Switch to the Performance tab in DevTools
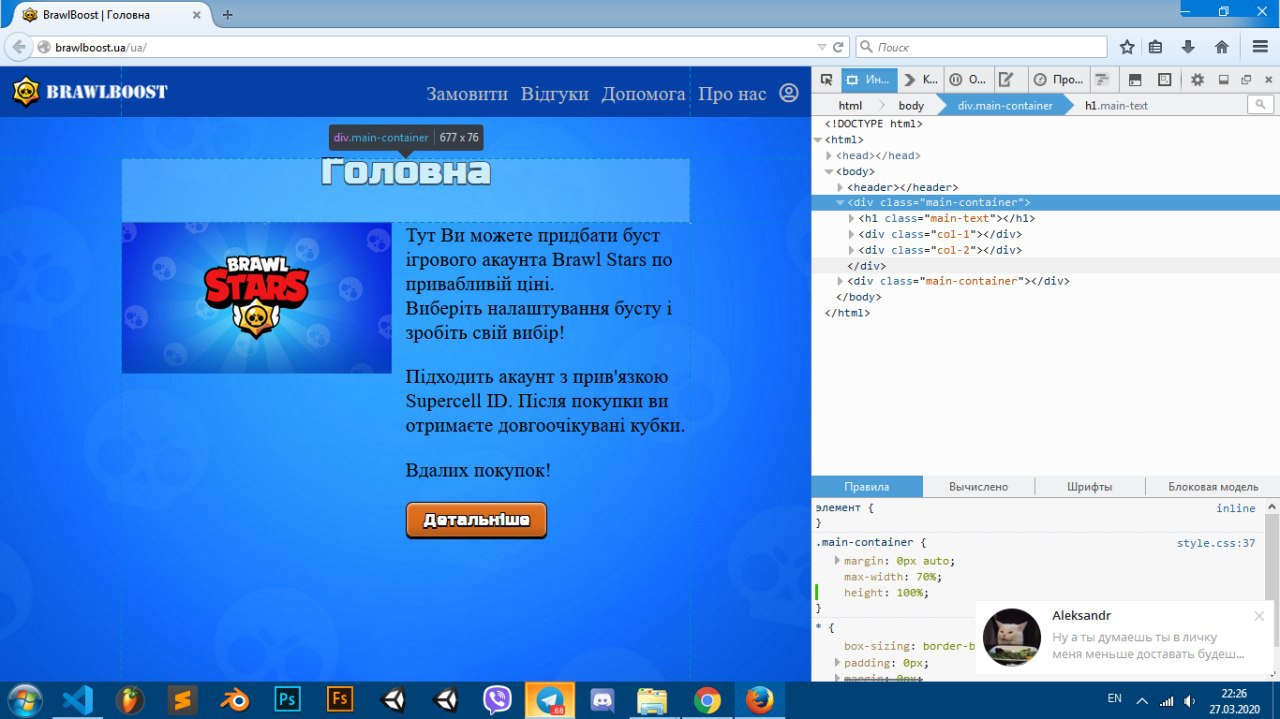 click(1057, 80)
